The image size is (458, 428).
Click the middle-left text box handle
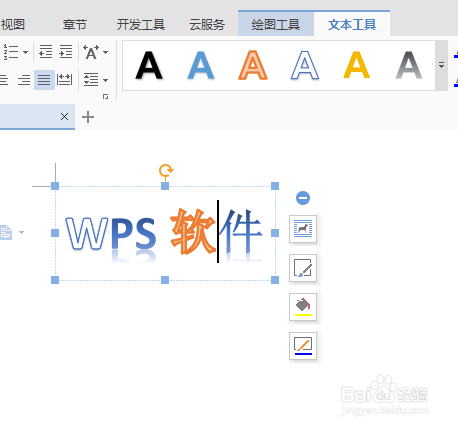(55, 233)
